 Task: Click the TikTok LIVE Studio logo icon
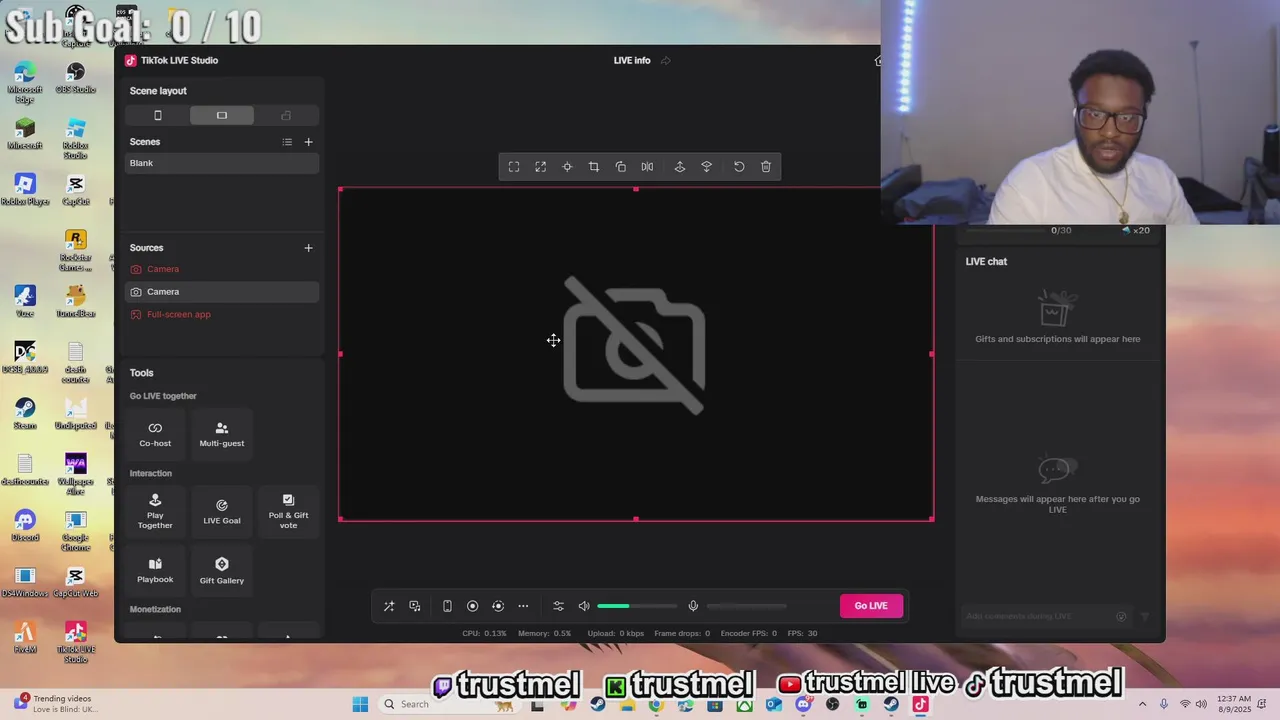[130, 60]
